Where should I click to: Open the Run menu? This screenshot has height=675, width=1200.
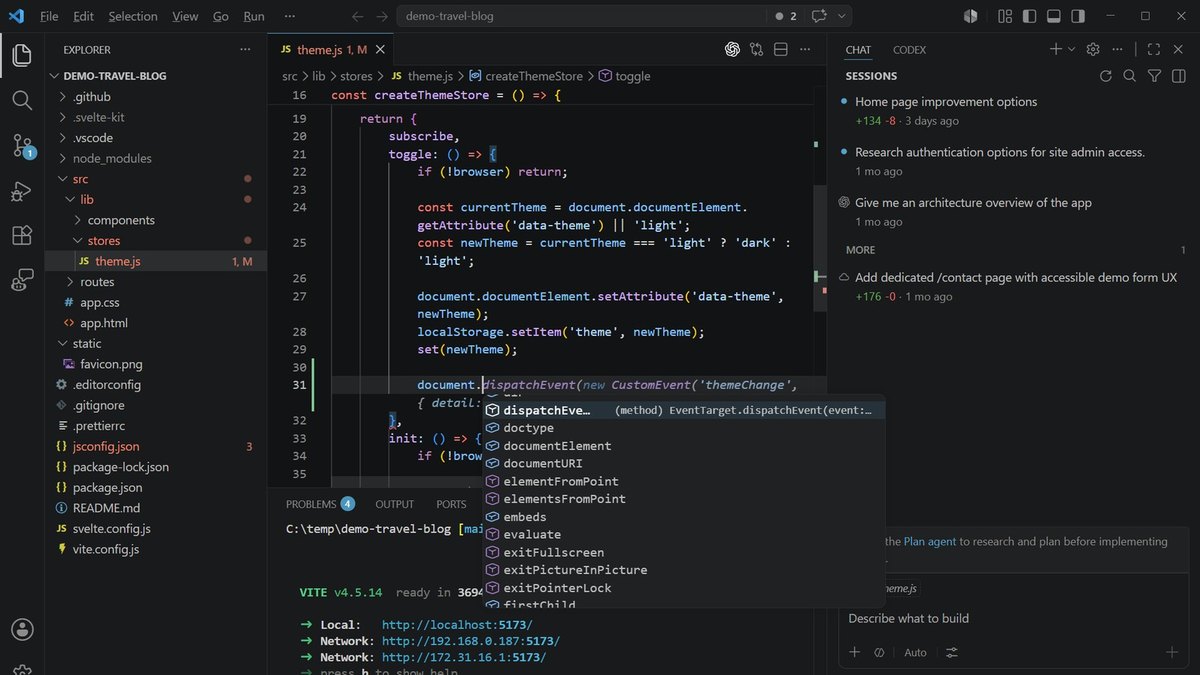coord(254,16)
